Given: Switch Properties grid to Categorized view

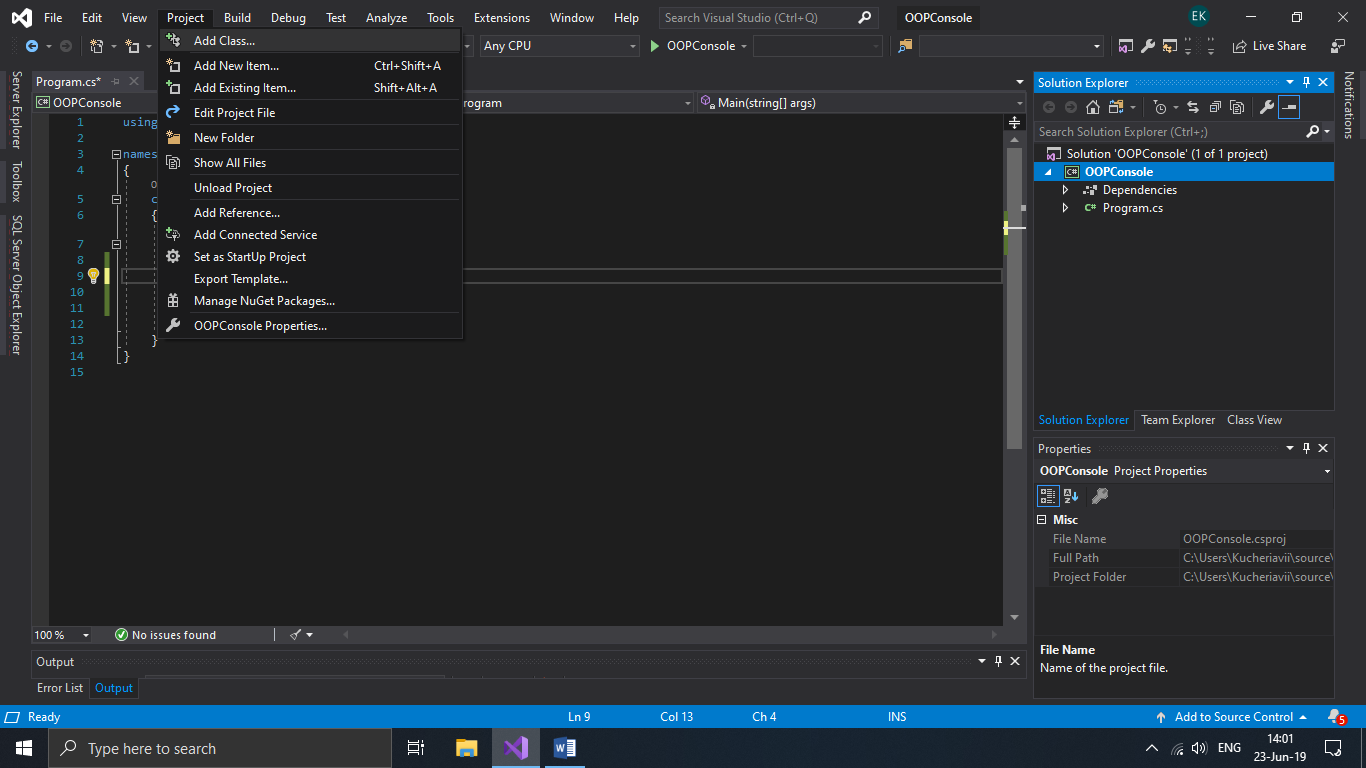Looking at the screenshot, I should (x=1048, y=495).
